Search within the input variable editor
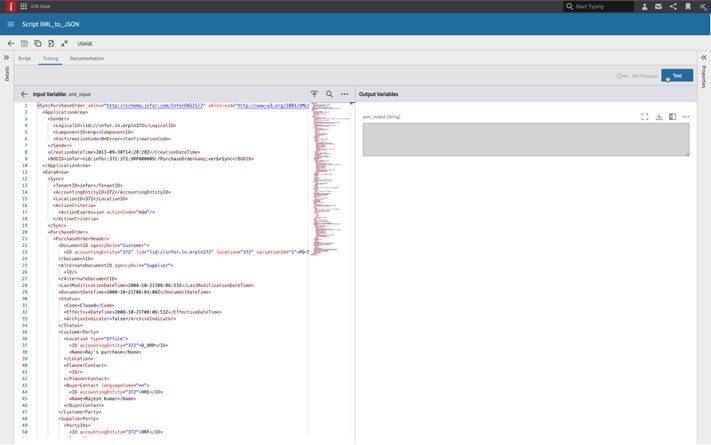Viewport: 711px width, 445px height. [x=329, y=94]
